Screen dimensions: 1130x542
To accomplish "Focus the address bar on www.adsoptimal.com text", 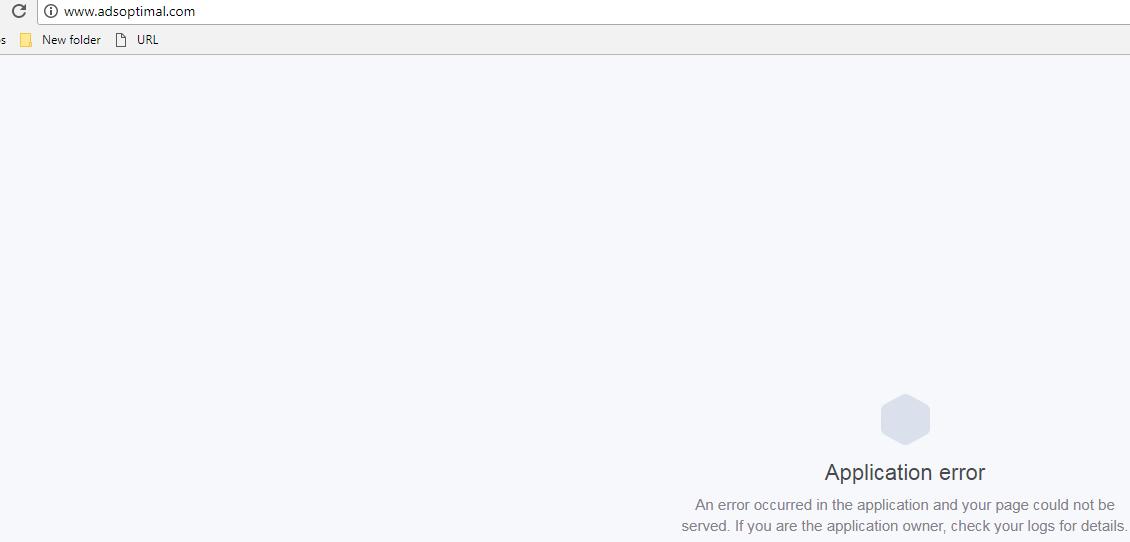I will click(x=129, y=12).
